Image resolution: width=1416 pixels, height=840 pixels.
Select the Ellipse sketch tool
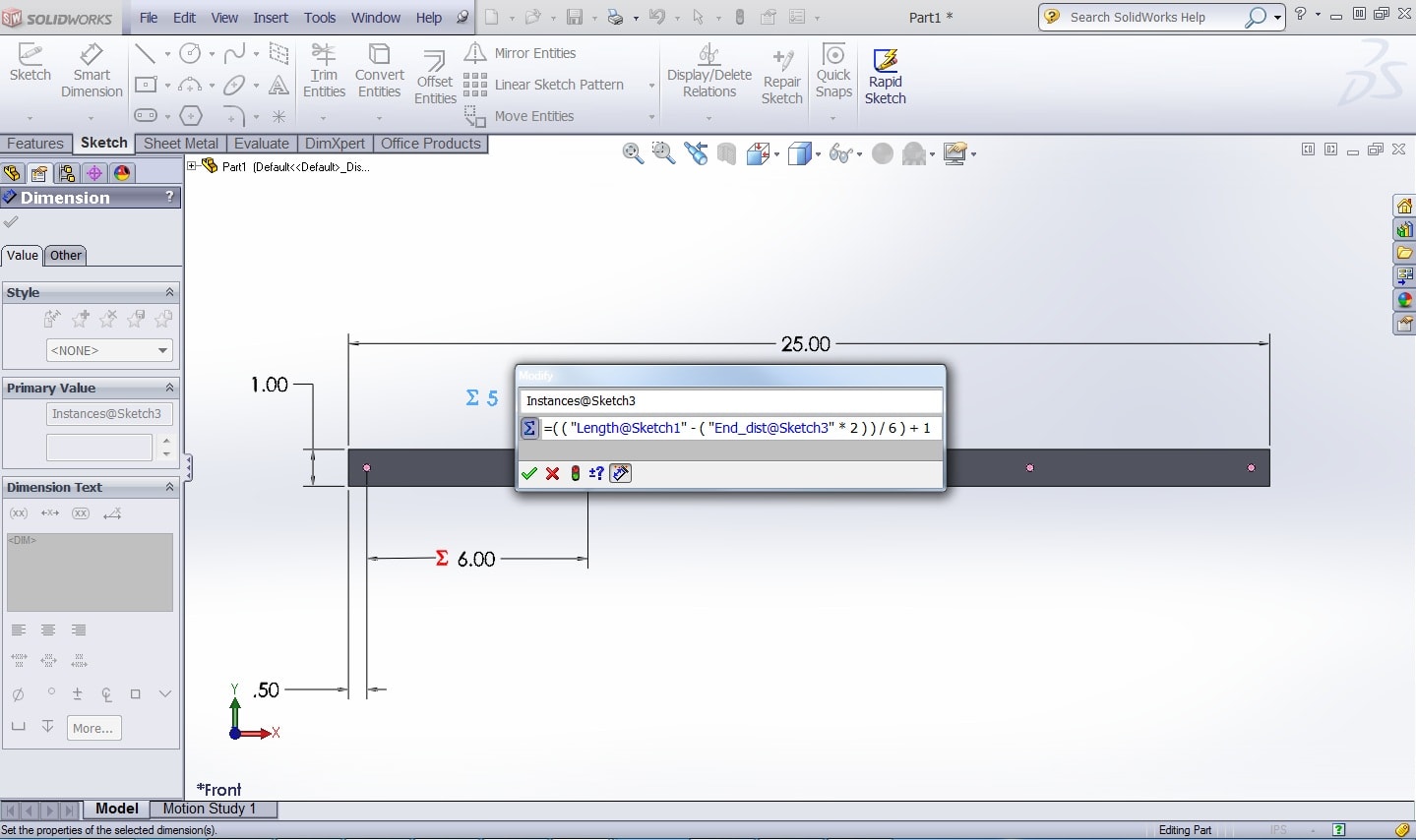[x=234, y=86]
